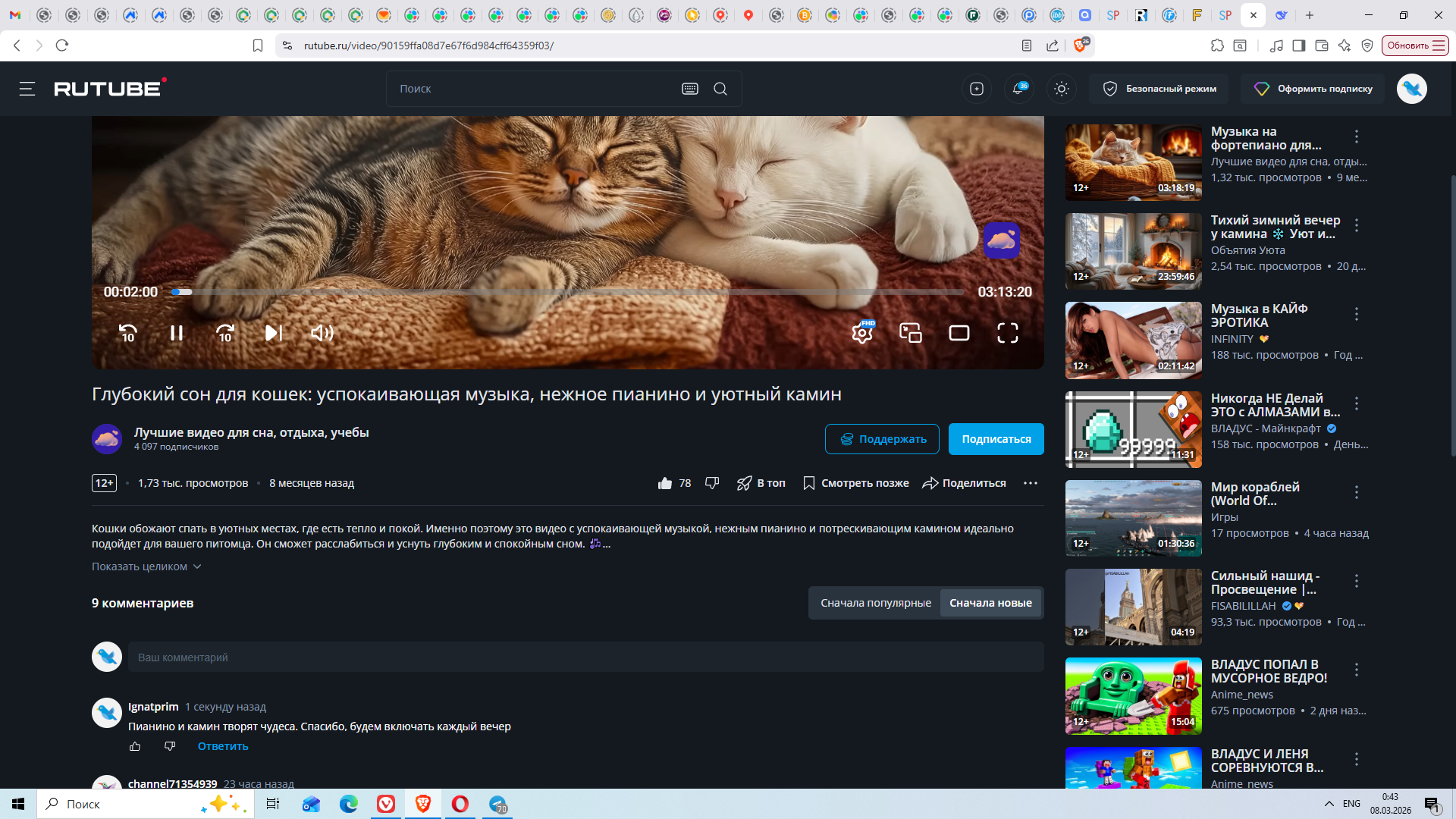Open notifications bell
Viewport: 1456px width, 819px height.
point(1018,89)
